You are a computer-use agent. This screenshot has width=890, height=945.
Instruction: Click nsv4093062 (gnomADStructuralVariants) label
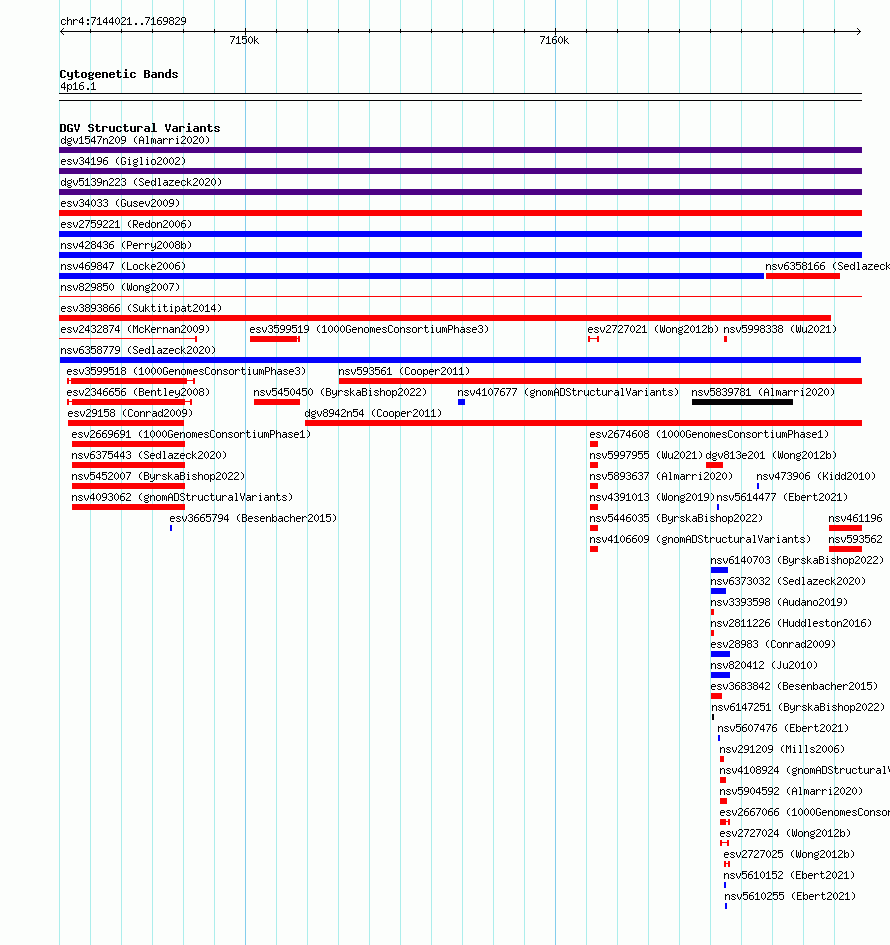(x=182, y=498)
